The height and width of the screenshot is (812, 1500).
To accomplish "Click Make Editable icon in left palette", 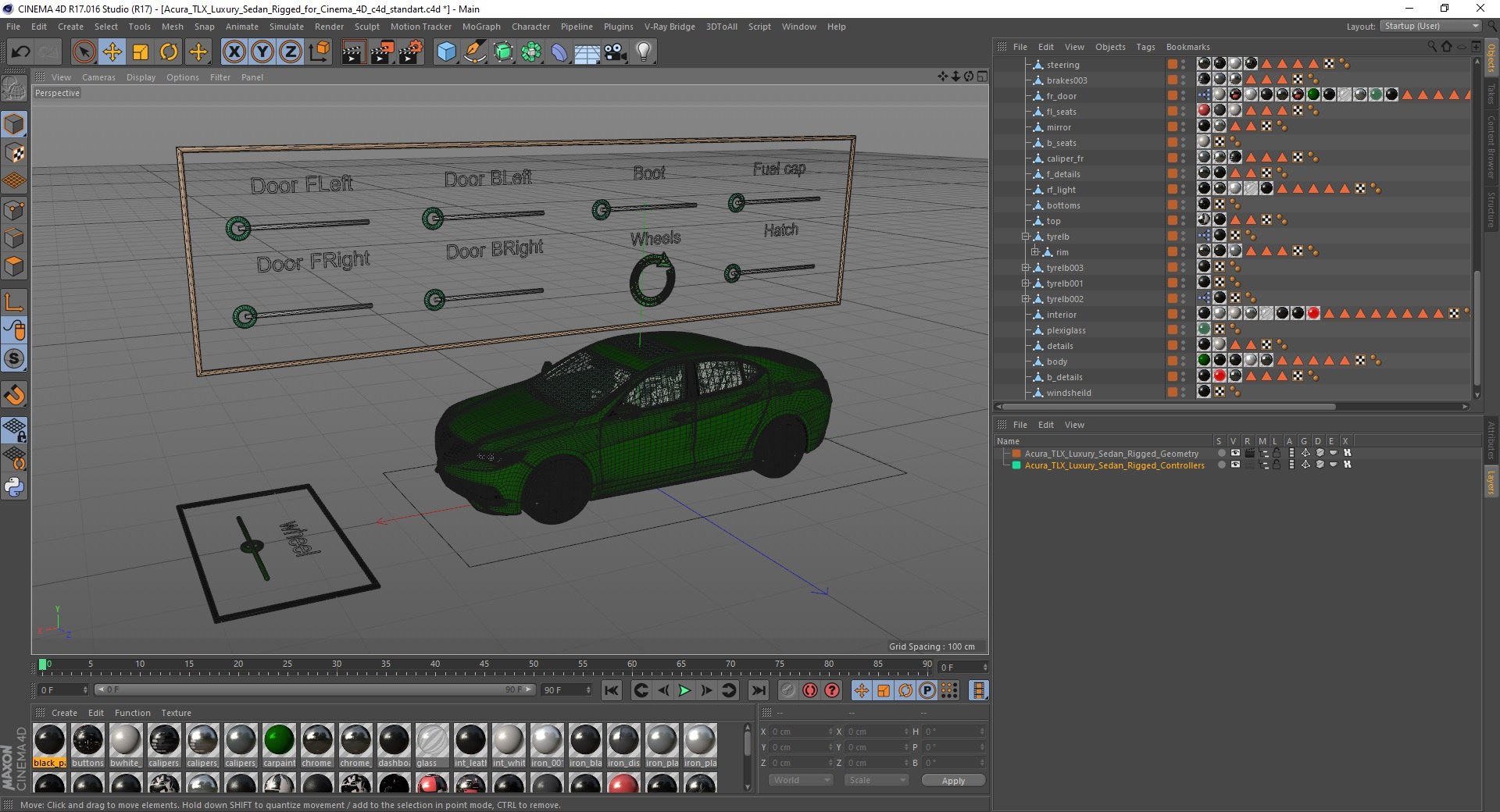I will [14, 89].
